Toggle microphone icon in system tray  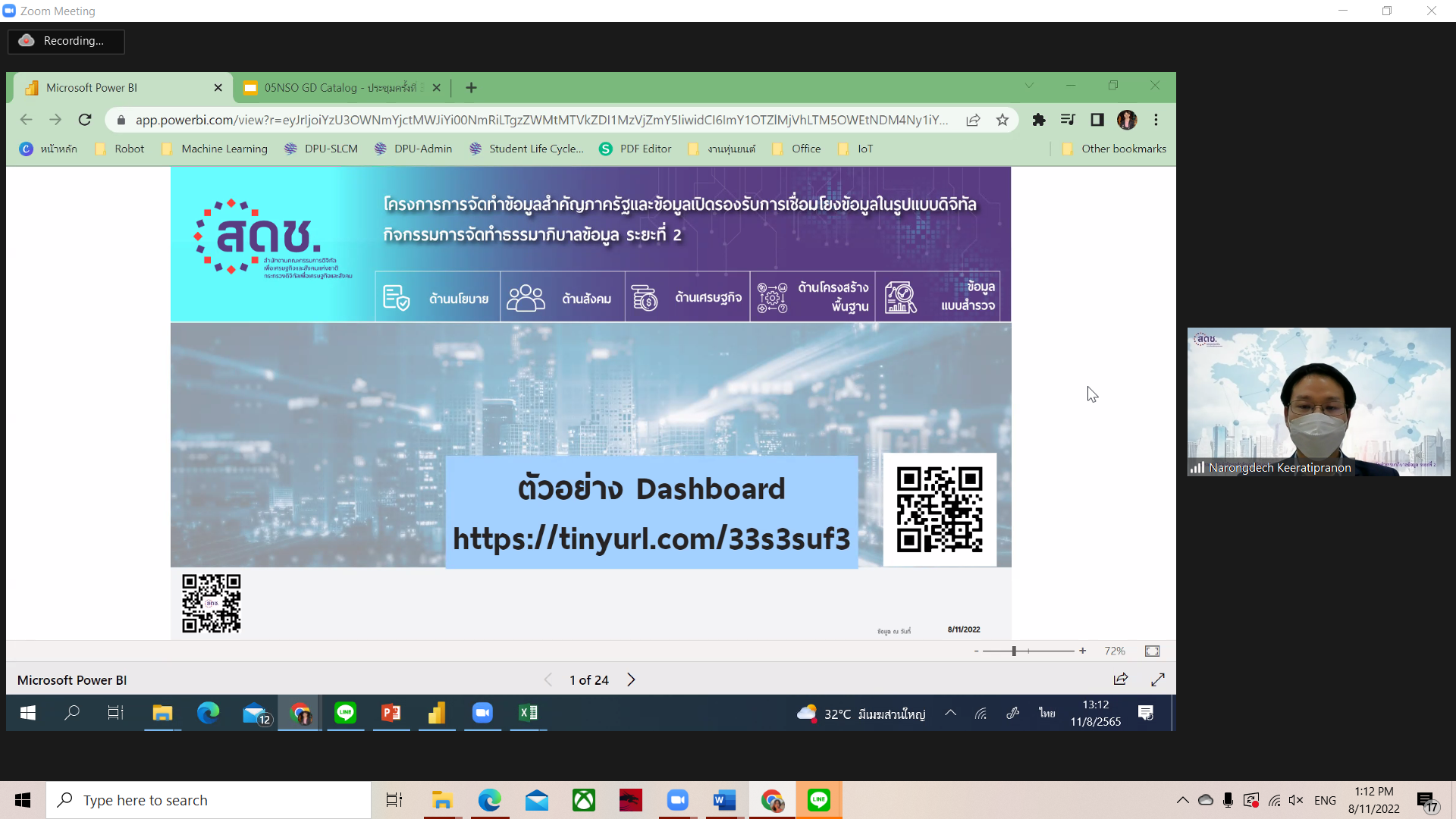click(1228, 800)
